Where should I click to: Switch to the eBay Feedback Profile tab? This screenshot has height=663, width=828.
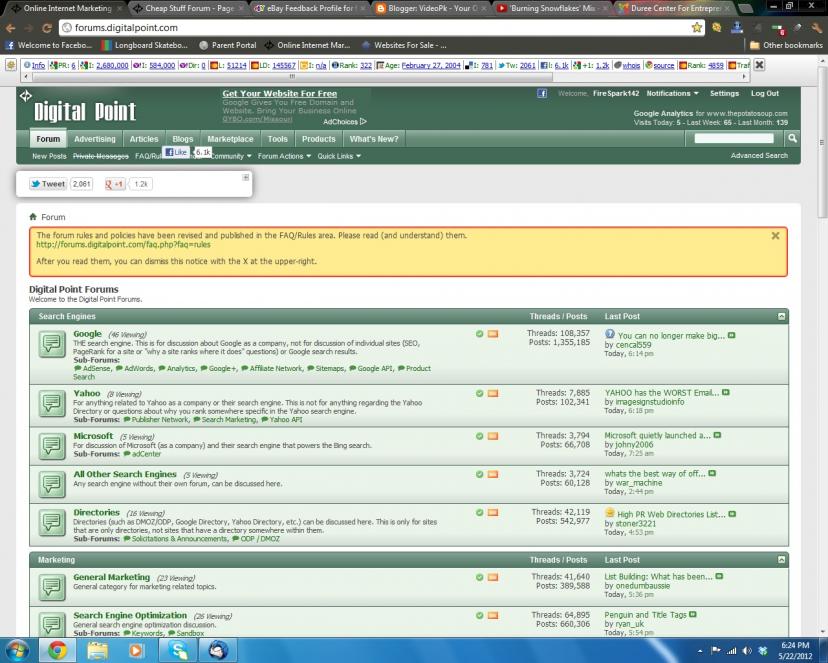[x=309, y=8]
